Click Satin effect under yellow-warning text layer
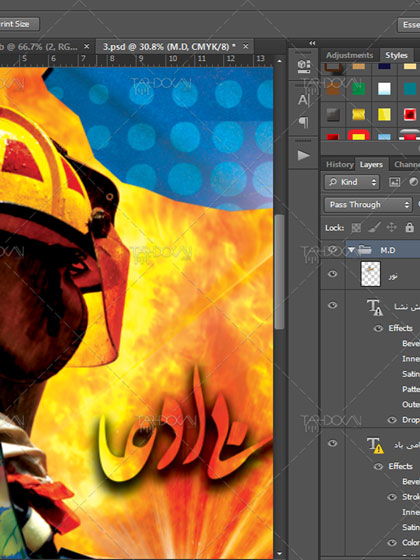The height and width of the screenshot is (560, 420). pyautogui.click(x=411, y=527)
